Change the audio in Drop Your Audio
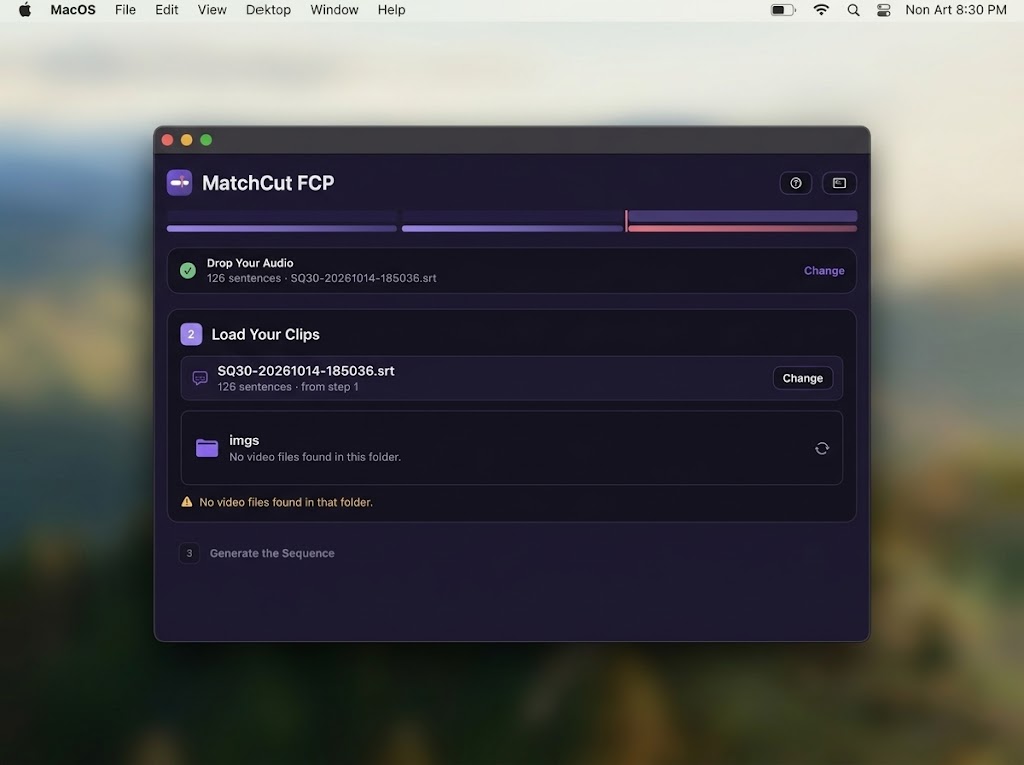Viewport: 1024px width, 765px height. (824, 270)
